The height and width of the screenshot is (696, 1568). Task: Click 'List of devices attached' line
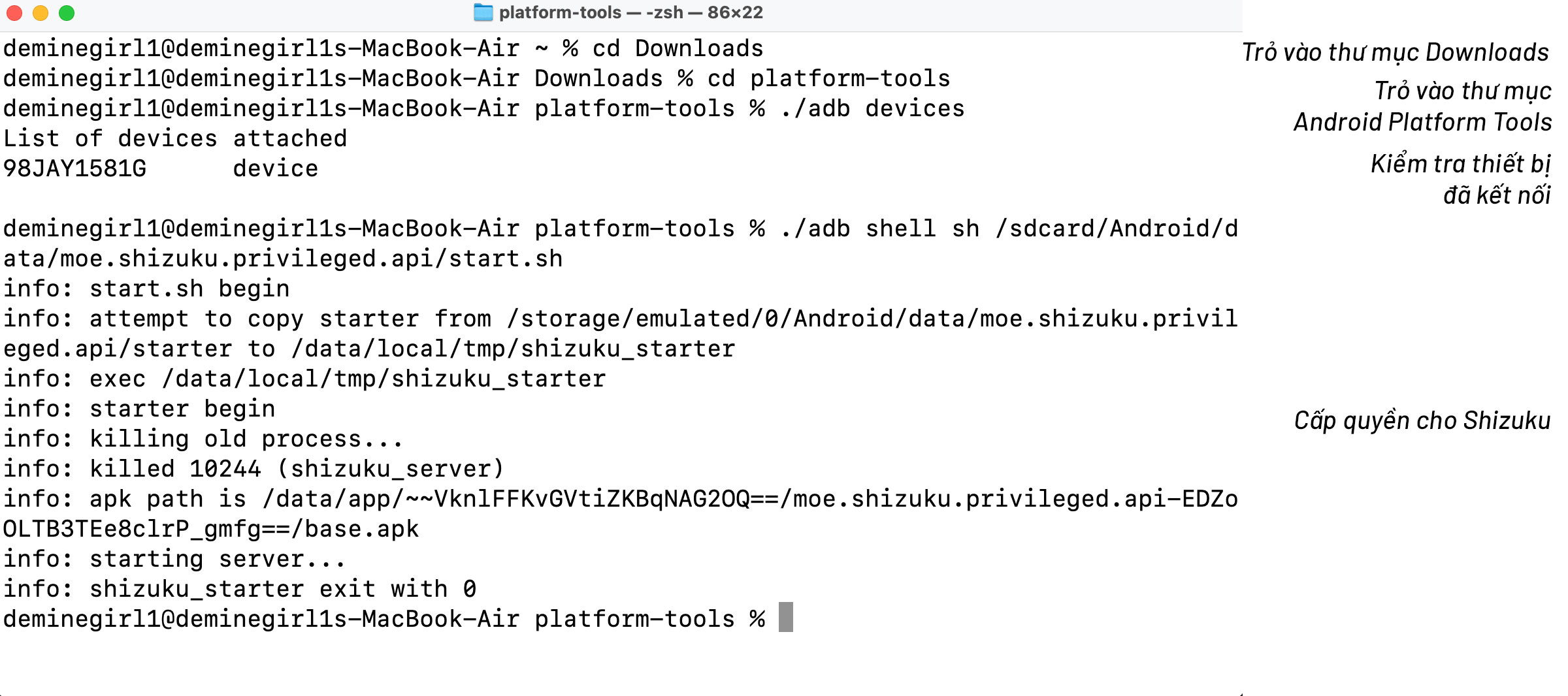(175, 138)
